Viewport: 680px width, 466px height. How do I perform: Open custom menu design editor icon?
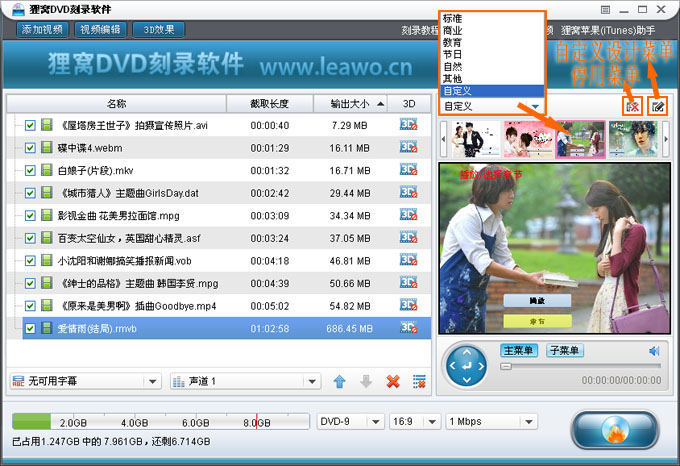click(657, 106)
